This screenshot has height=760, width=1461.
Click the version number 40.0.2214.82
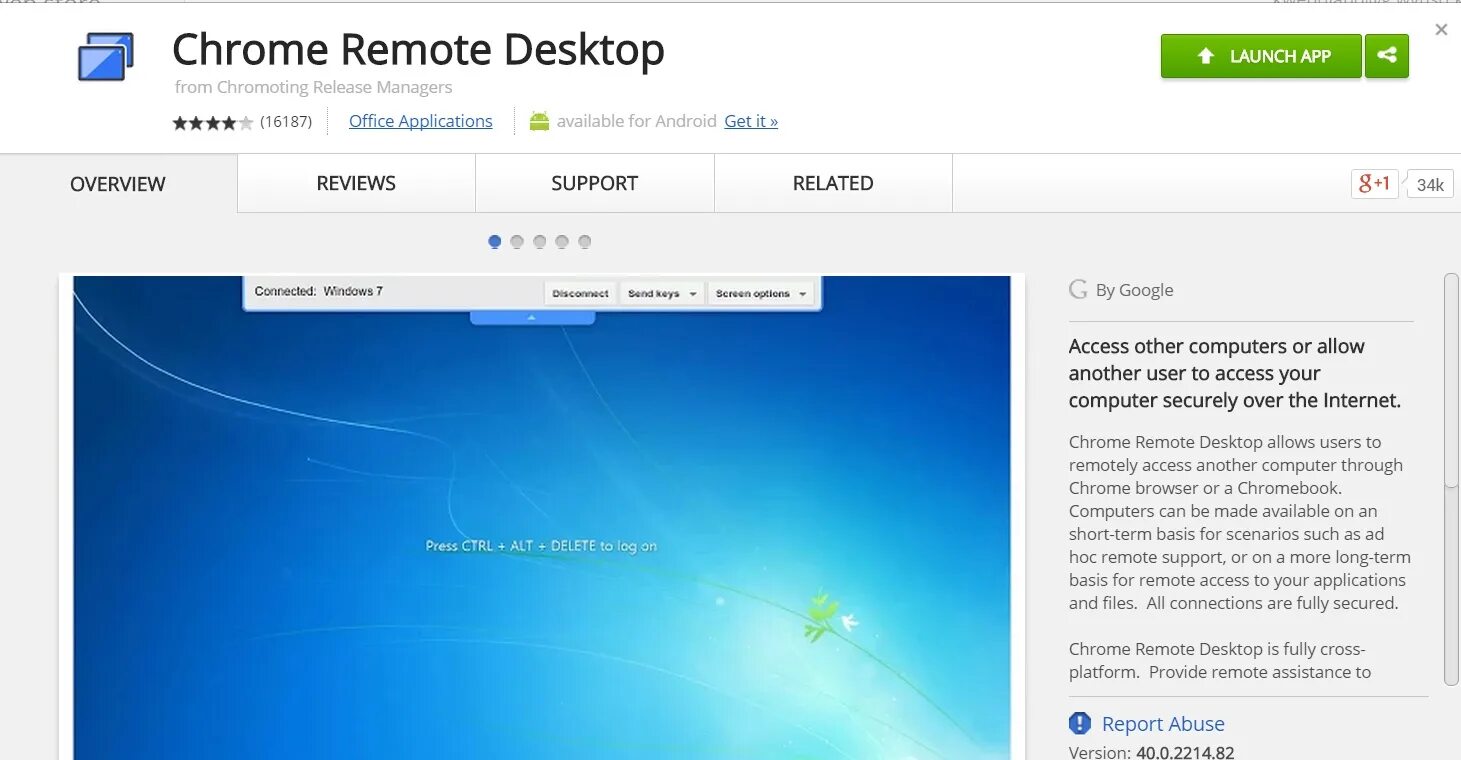(x=1185, y=752)
